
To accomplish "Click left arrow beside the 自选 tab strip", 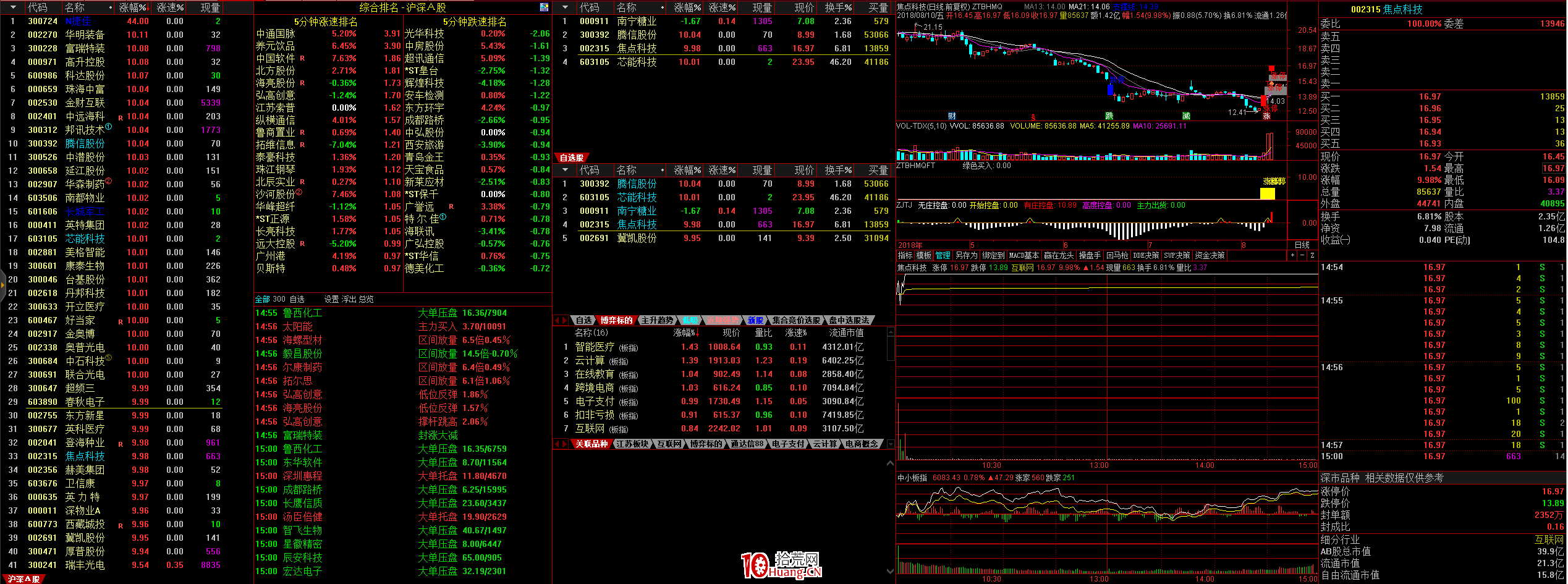I will click(x=557, y=320).
